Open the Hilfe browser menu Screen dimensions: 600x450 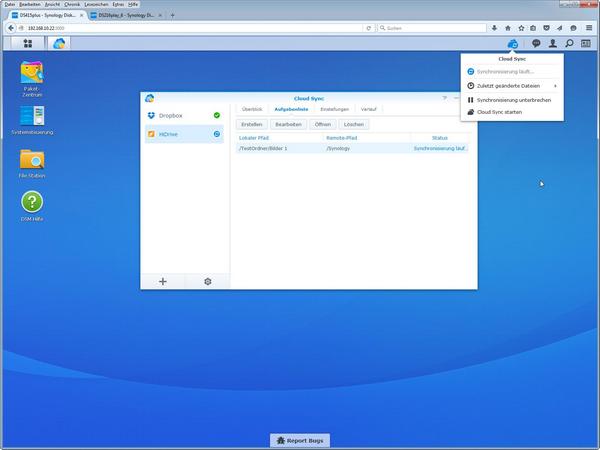click(x=133, y=4)
